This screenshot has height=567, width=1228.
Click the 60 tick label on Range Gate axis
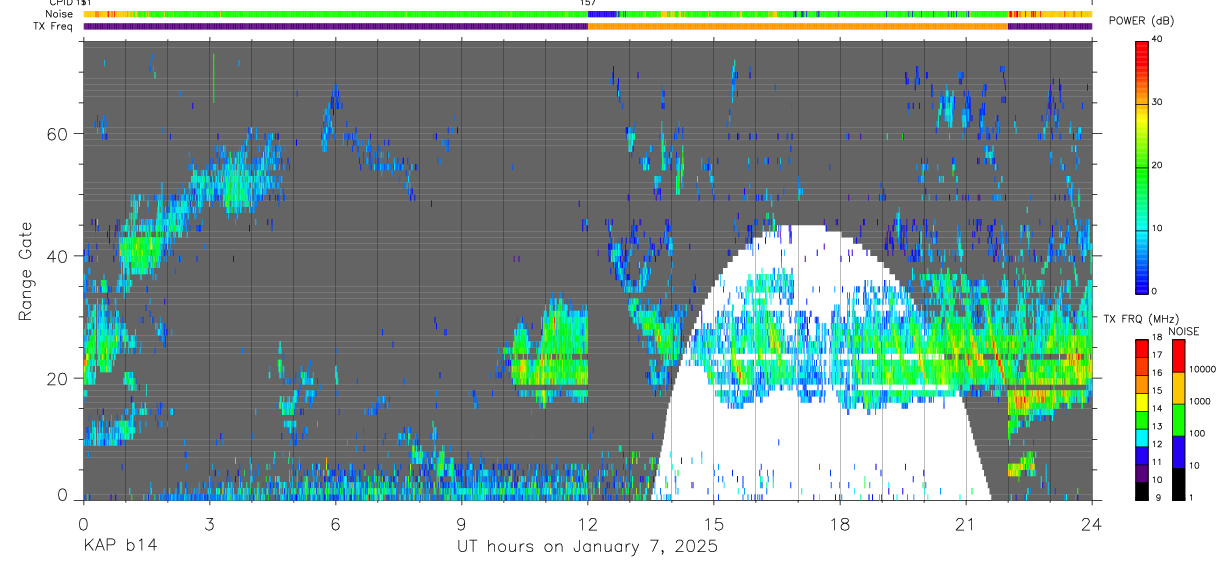[58, 133]
